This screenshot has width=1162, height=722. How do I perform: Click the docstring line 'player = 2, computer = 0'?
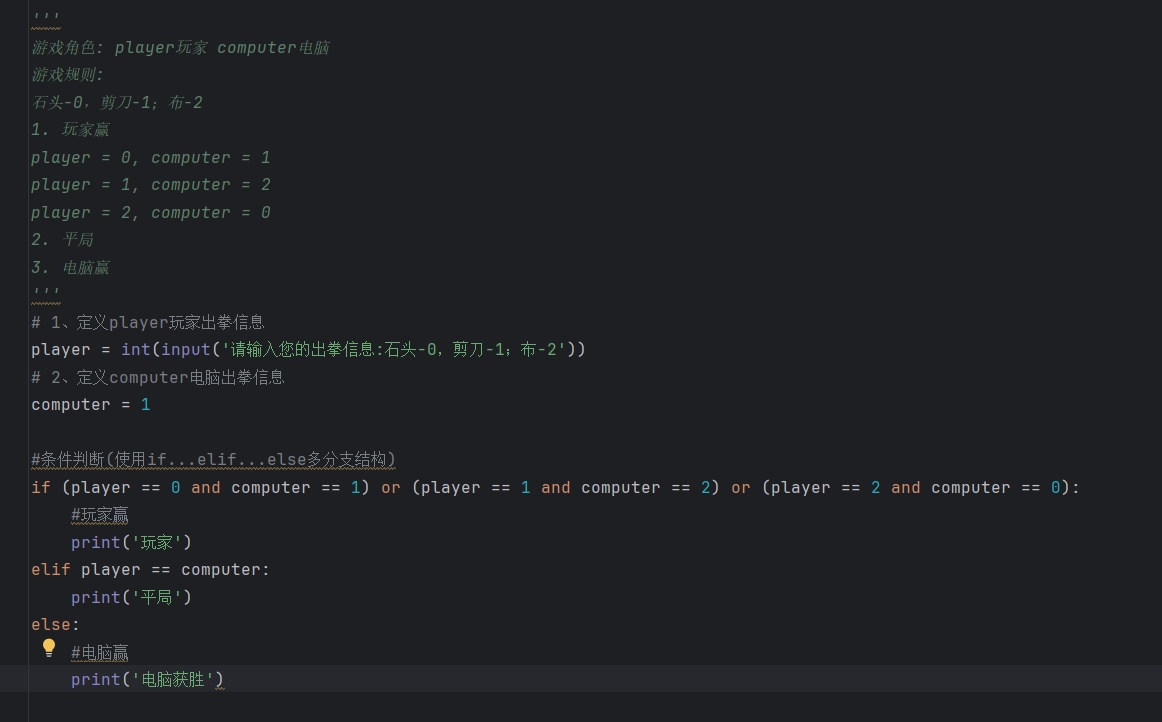tap(150, 213)
